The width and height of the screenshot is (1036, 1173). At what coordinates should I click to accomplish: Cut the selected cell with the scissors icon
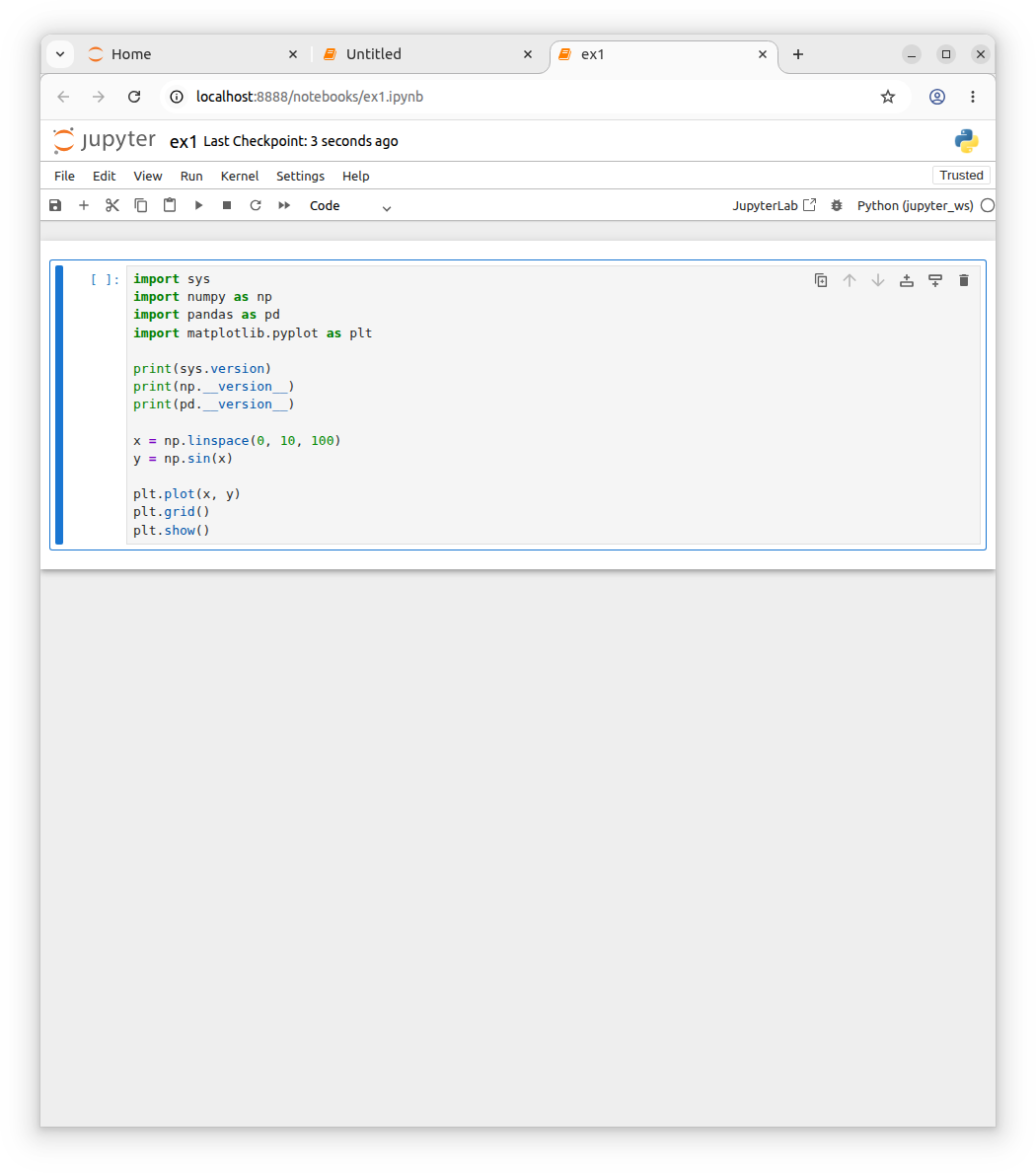click(x=112, y=205)
